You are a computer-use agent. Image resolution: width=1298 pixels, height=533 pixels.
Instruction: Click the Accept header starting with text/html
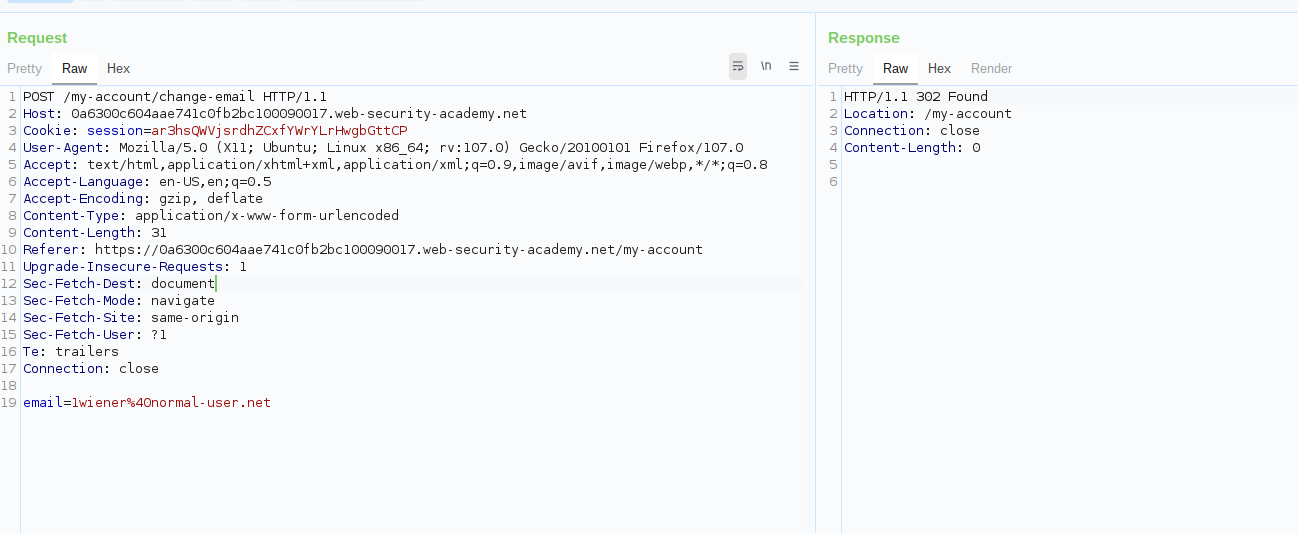pyautogui.click(x=395, y=164)
